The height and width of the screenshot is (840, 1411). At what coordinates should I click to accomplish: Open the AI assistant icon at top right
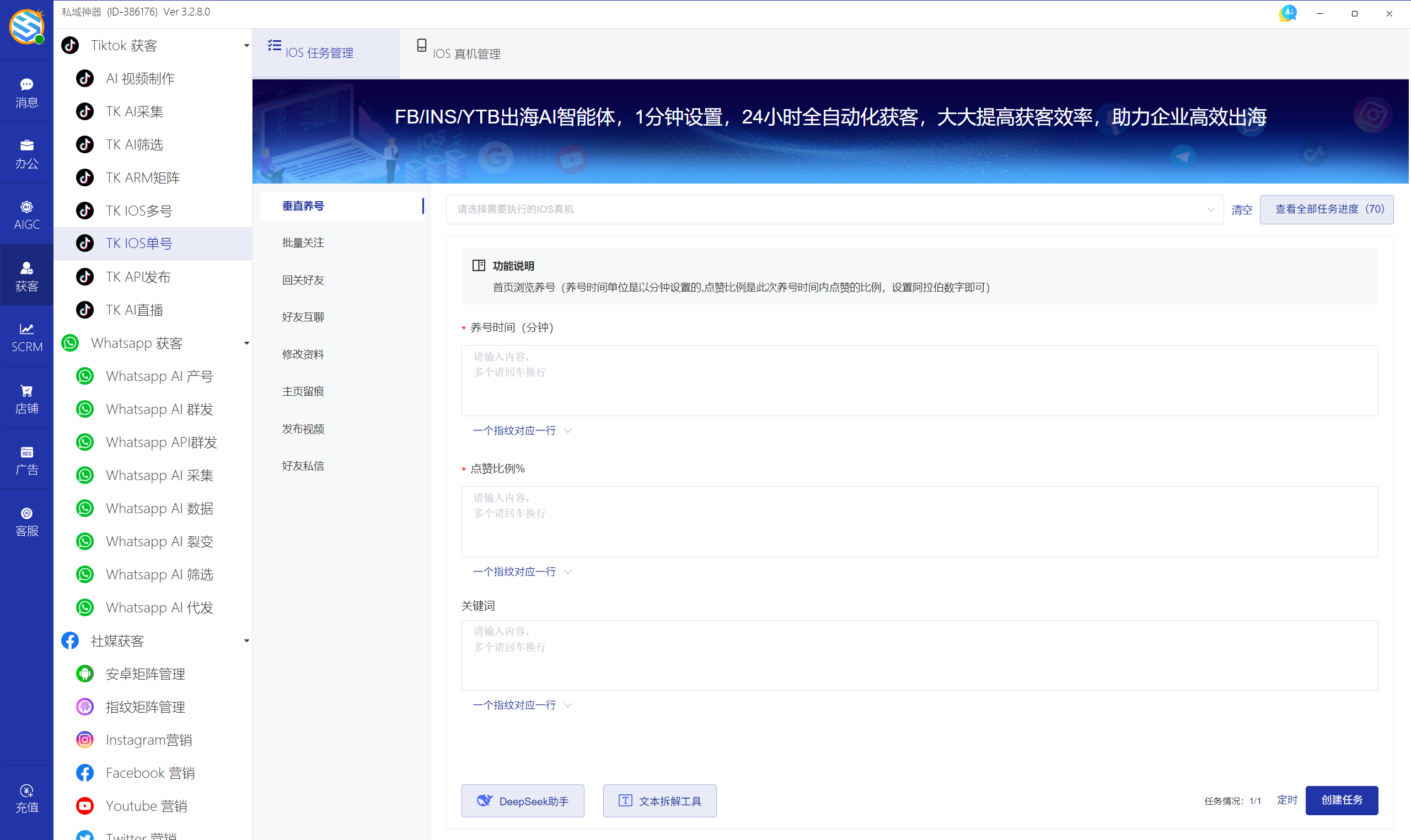pyautogui.click(x=1287, y=13)
